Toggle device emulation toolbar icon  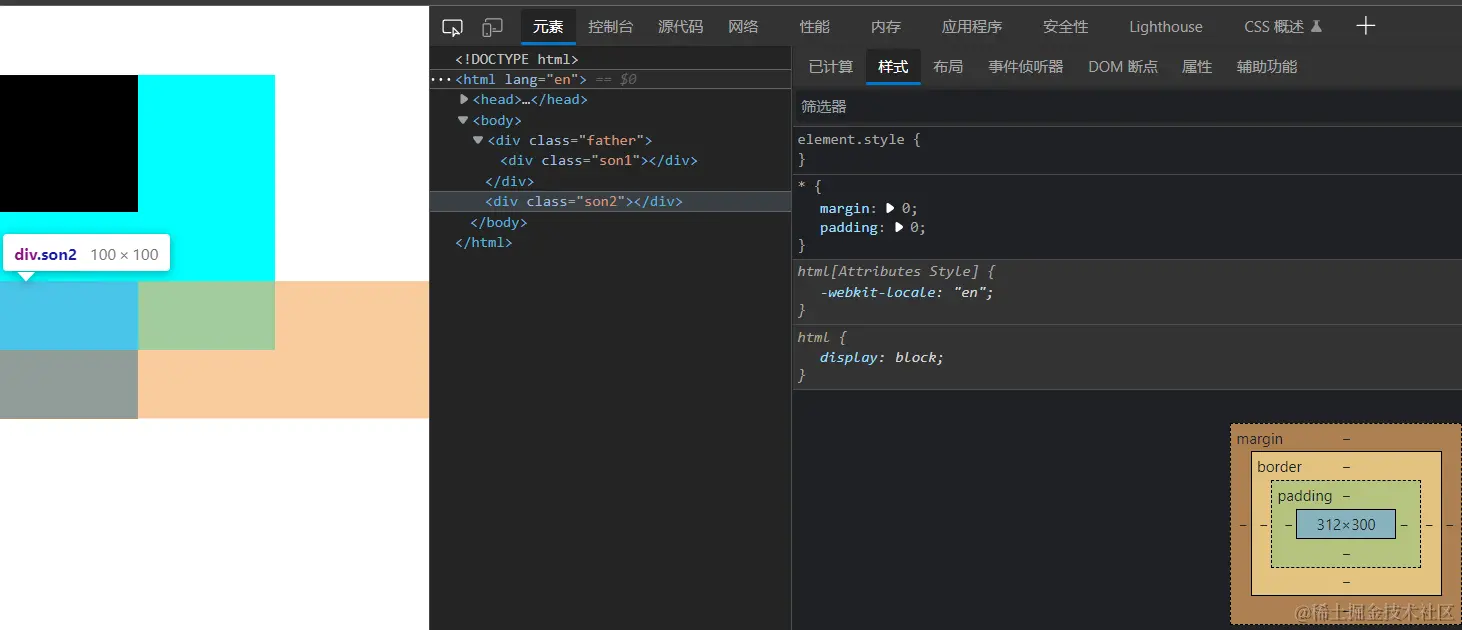coord(492,27)
